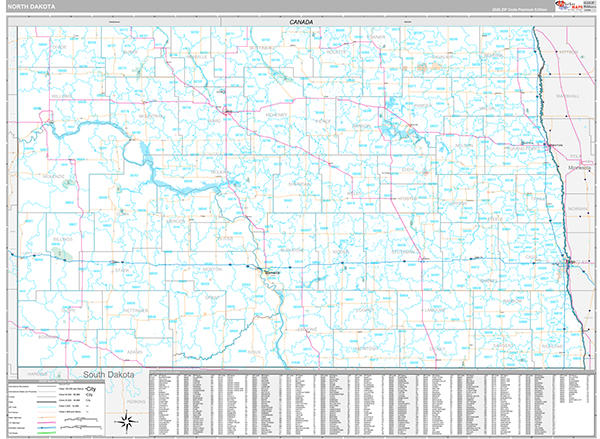The image size is (600, 439).
Task: Select the OLIVER county label
Action: [225, 238]
